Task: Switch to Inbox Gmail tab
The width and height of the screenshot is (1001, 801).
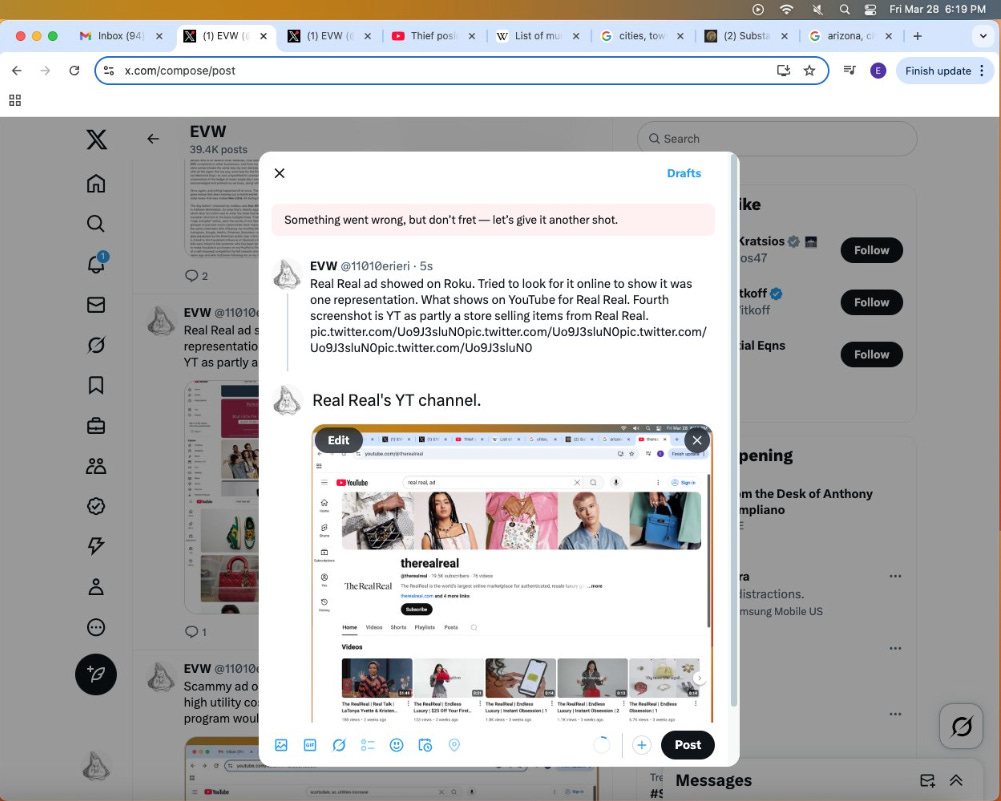Action: [120, 36]
